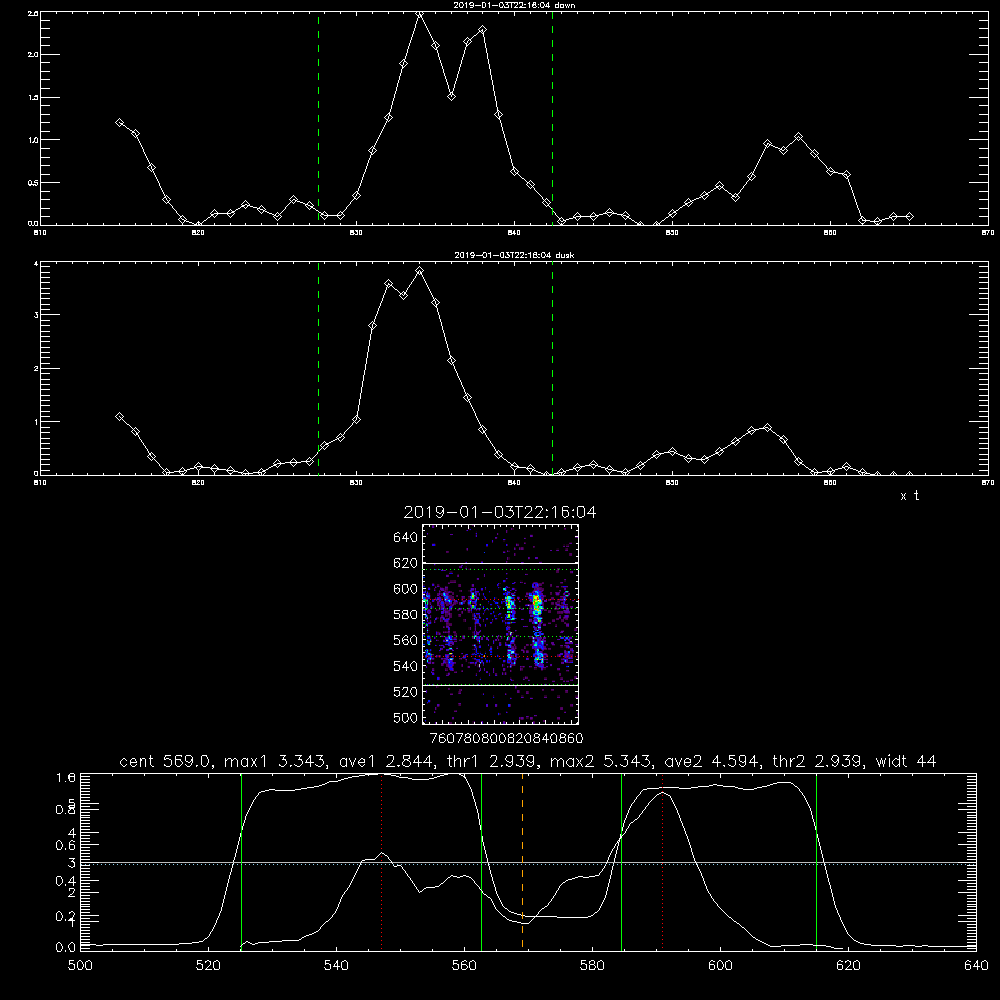Click the highest diamond marker in the dawn plot

[x=419, y=14]
